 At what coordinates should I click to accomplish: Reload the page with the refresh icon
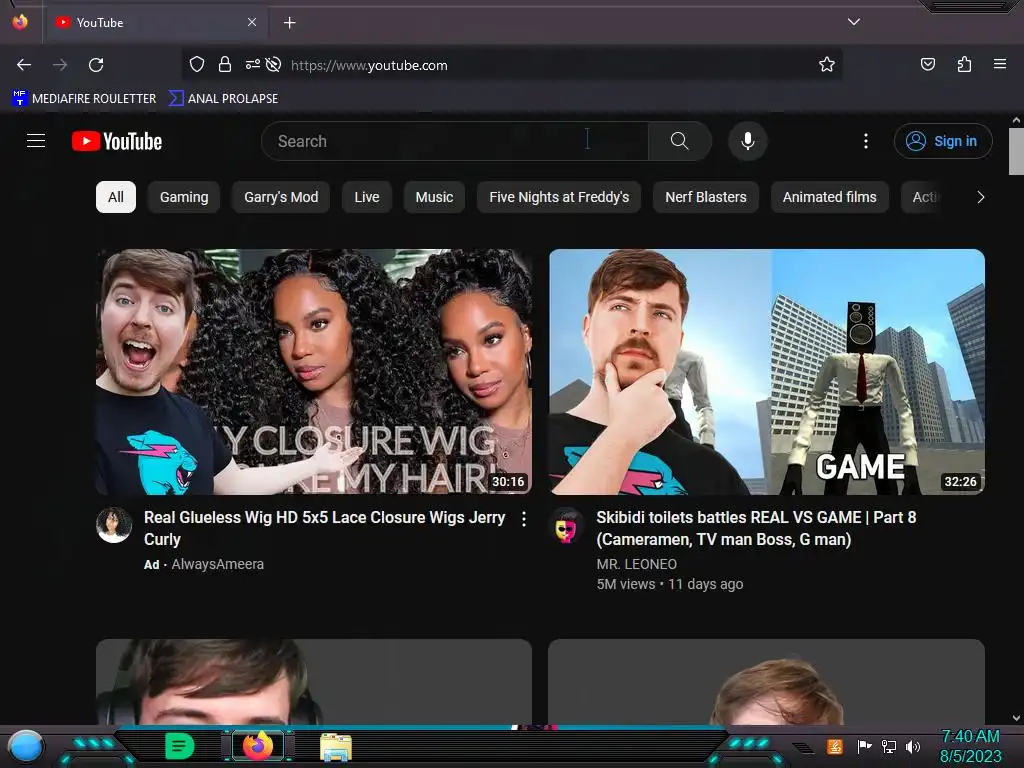coord(96,65)
